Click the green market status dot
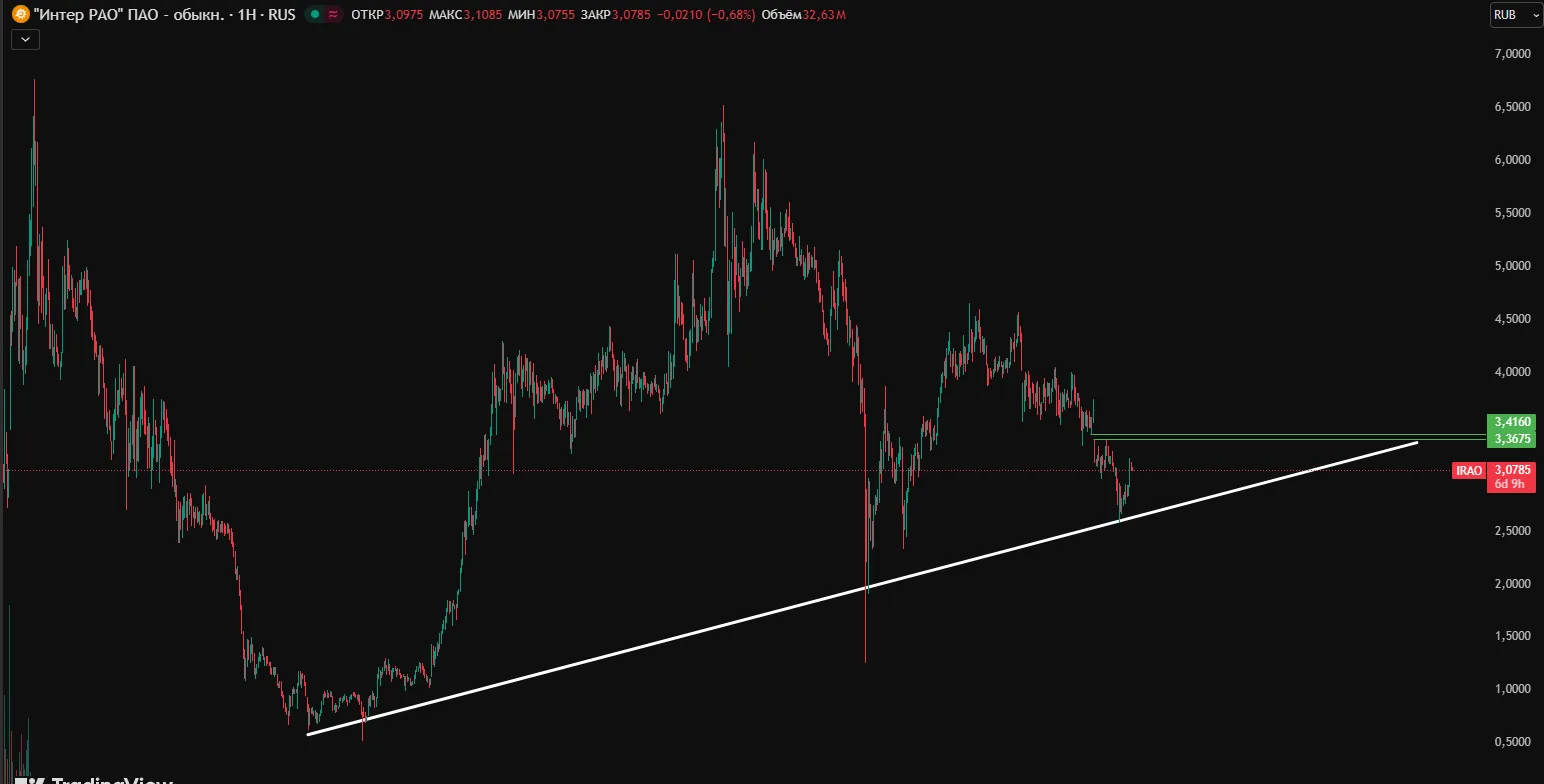 [314, 15]
